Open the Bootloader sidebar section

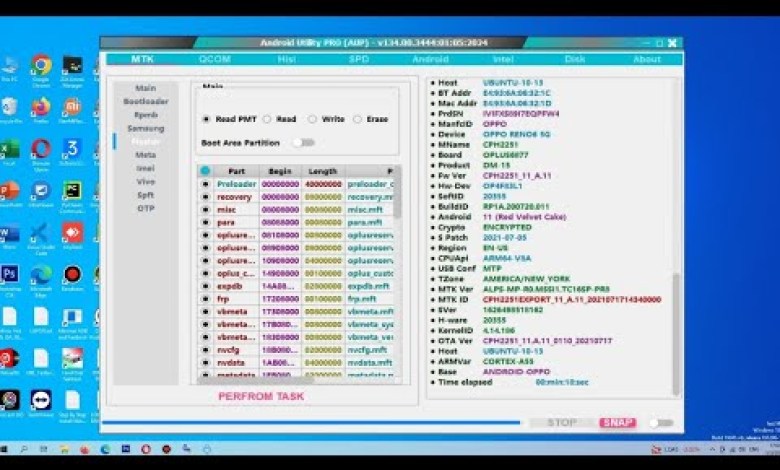(146, 101)
